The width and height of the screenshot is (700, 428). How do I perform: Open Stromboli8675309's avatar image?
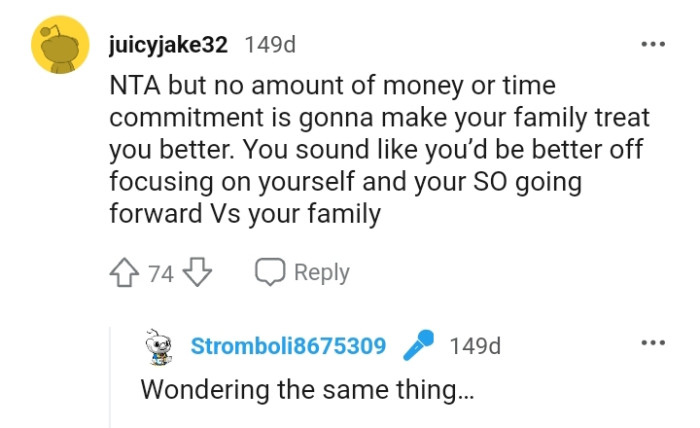[x=155, y=346]
